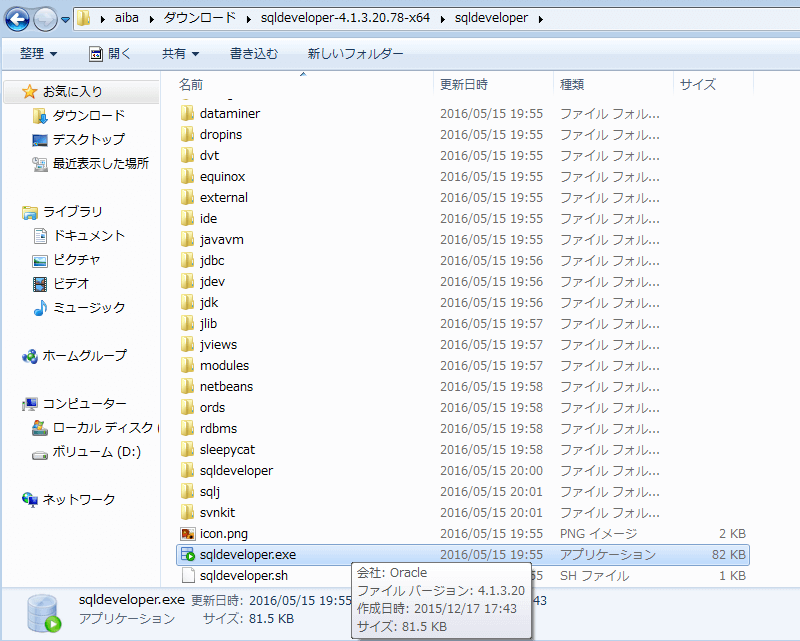Click 書き込む in the toolbar
The height and width of the screenshot is (641, 800).
pyautogui.click(x=254, y=53)
